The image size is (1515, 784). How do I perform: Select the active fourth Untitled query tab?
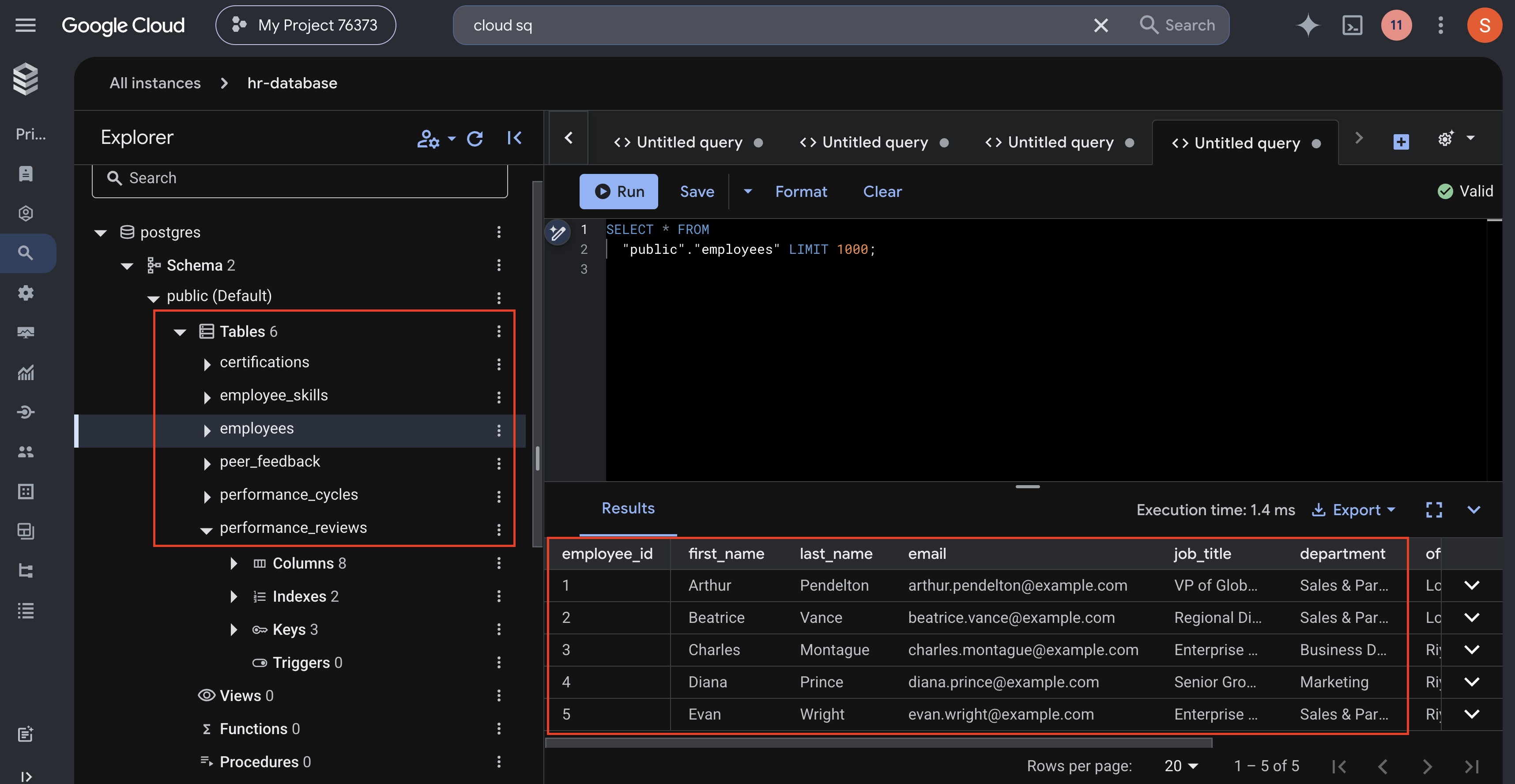click(1246, 143)
